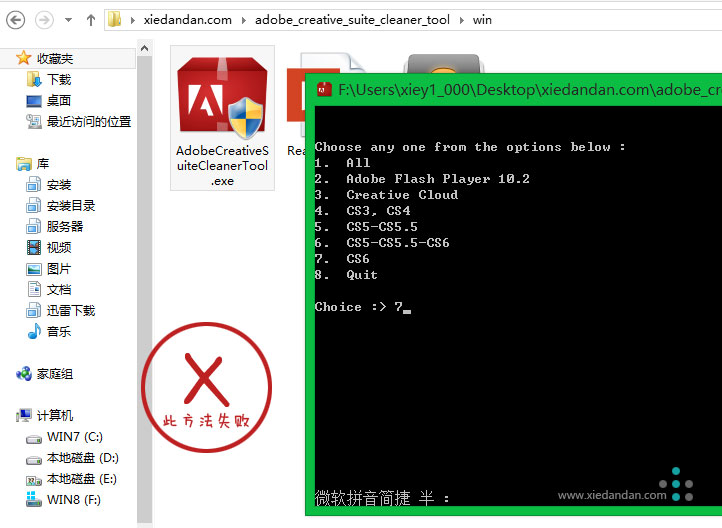Click the folder icon in address bar
This screenshot has width=722, height=528.
(115, 19)
